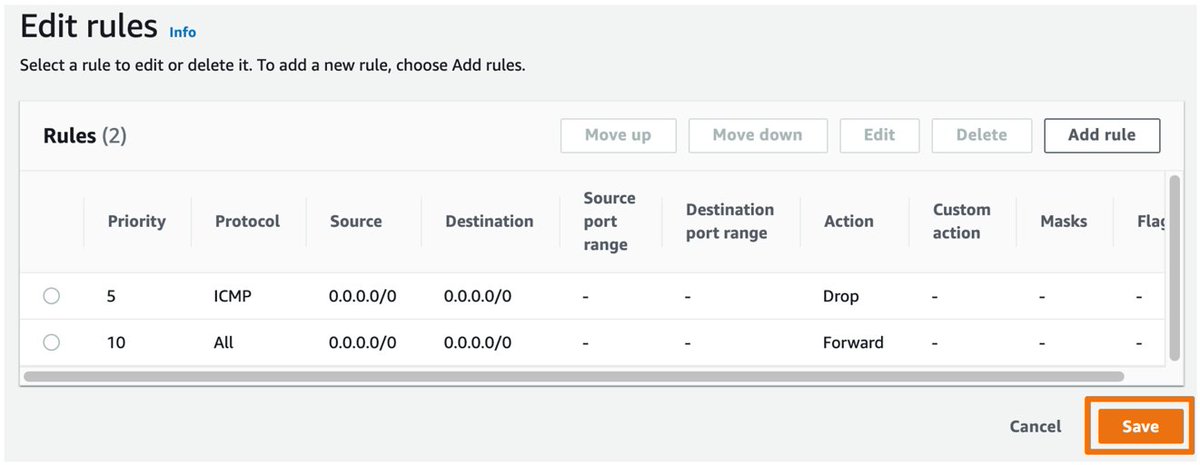The width and height of the screenshot is (1200, 465).
Task: Click the Source column header
Action: [356, 221]
